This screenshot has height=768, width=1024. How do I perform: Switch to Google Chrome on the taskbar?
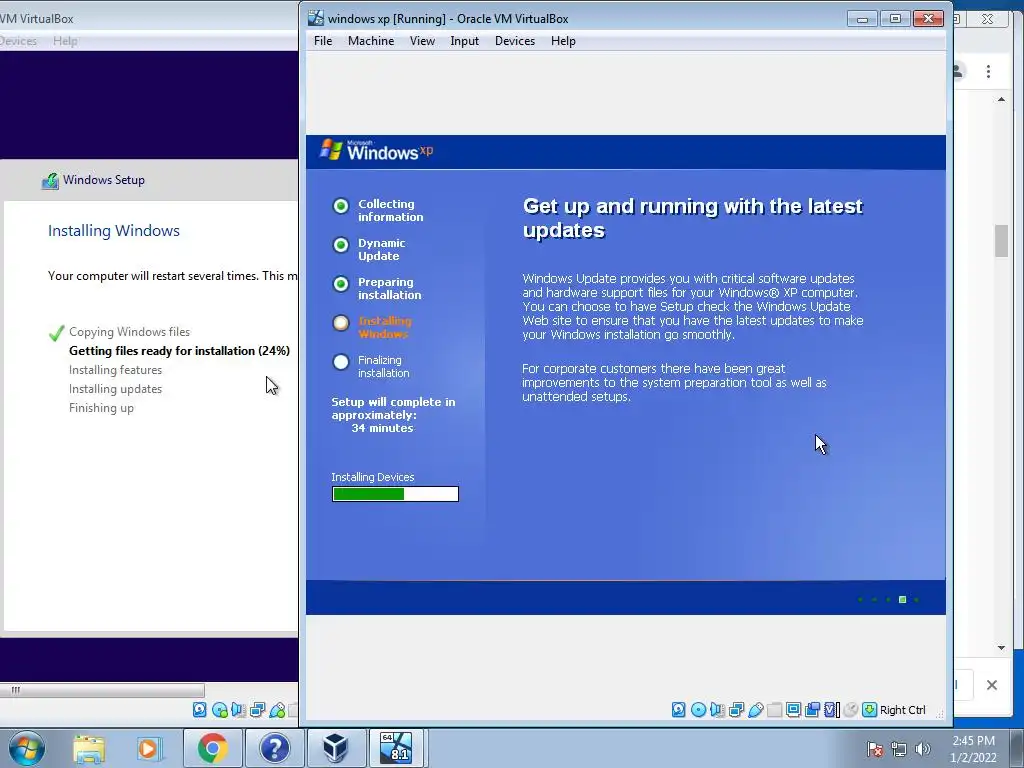tap(212, 748)
